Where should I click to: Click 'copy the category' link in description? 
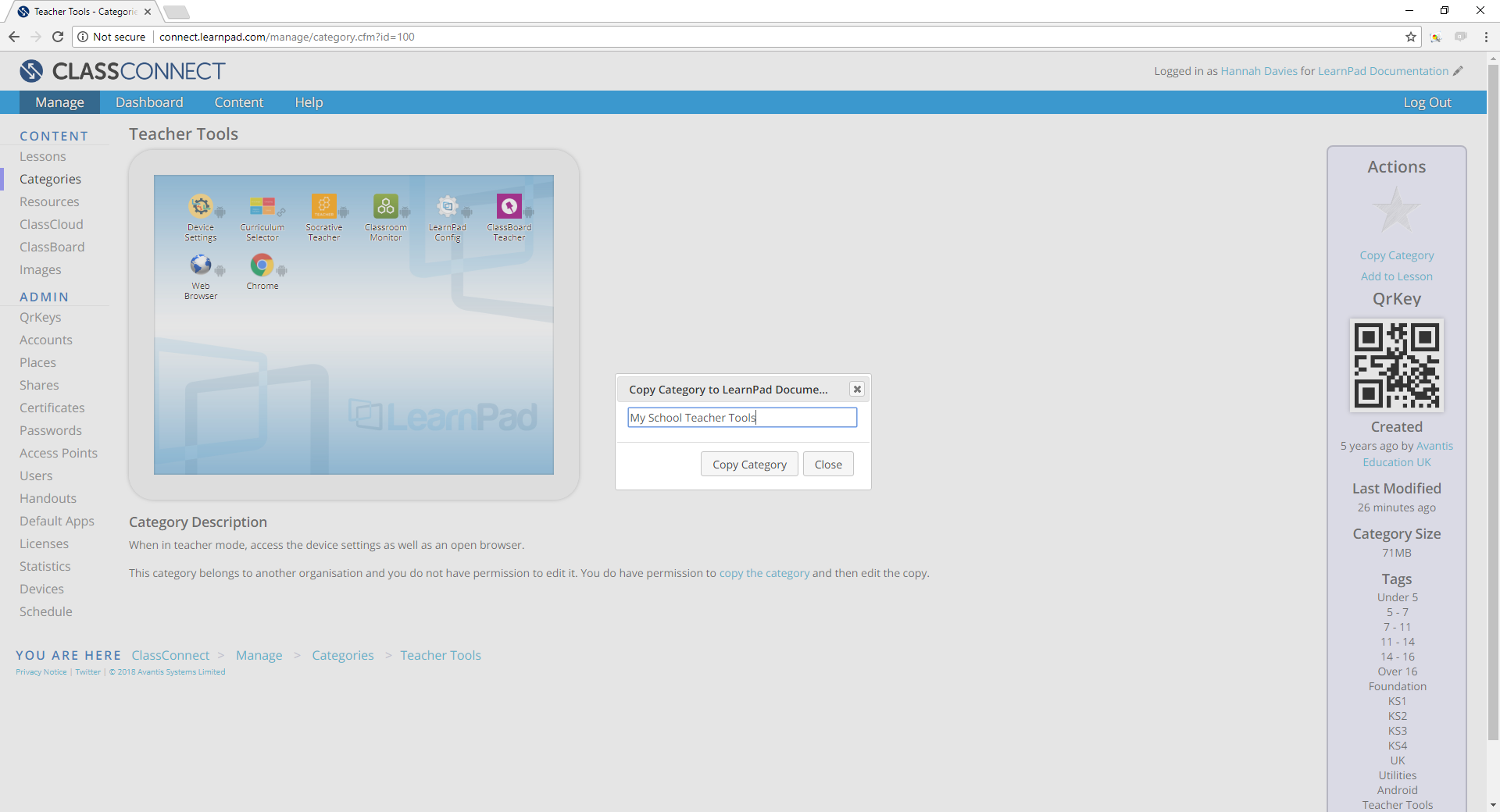[x=764, y=573]
